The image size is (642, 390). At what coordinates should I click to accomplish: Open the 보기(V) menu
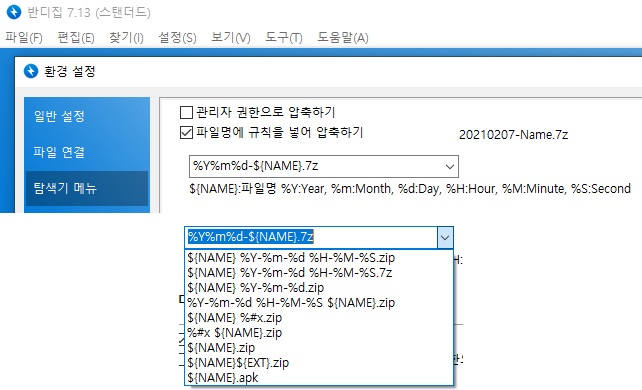tap(231, 38)
